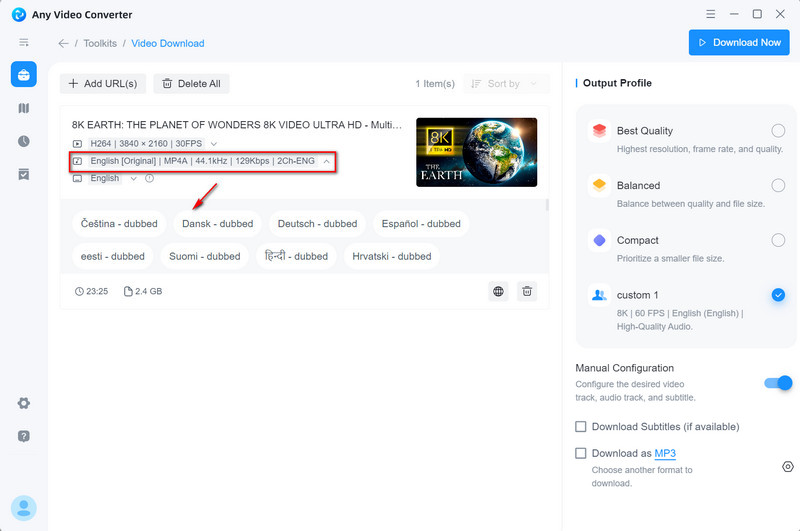Open download format settings icon
The image size is (800, 531).
pos(788,466)
